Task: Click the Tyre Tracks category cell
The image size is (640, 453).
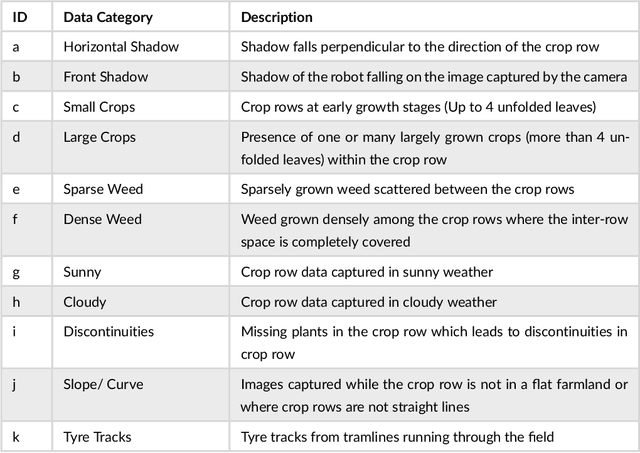Action: tap(96, 437)
